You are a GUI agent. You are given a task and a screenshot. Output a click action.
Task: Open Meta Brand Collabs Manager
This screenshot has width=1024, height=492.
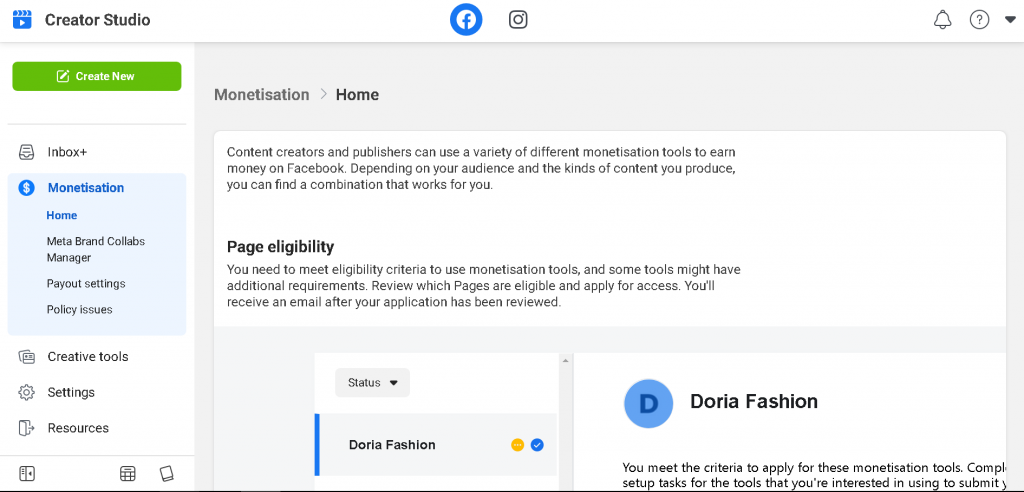click(x=96, y=249)
